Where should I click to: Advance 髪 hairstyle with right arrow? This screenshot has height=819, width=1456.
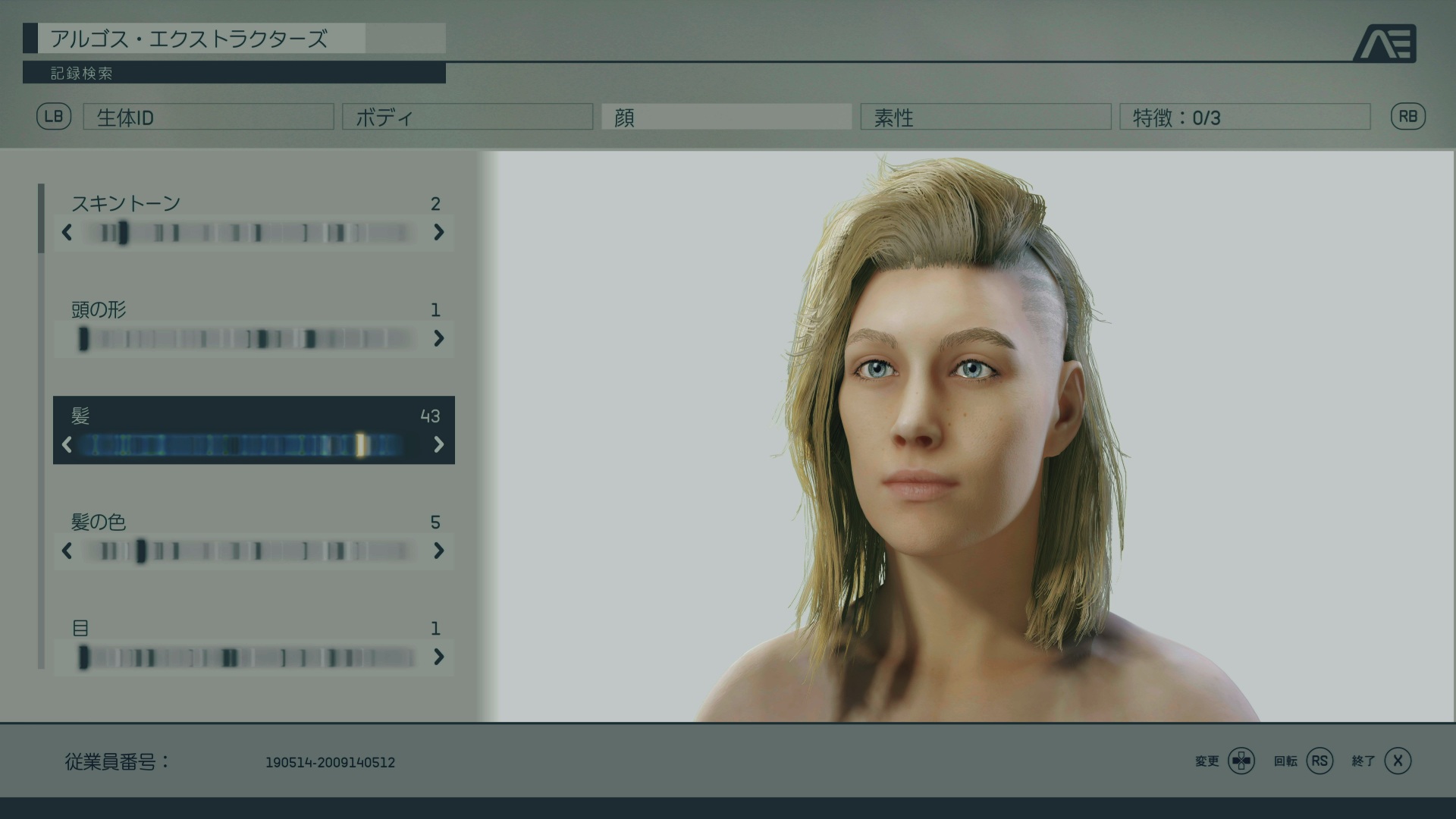(438, 444)
